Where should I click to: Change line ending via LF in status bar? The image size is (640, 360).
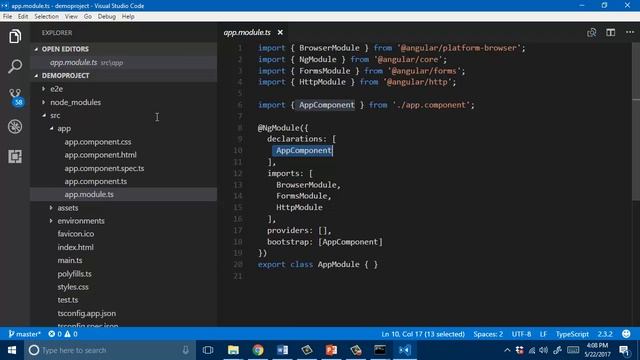coord(543,334)
